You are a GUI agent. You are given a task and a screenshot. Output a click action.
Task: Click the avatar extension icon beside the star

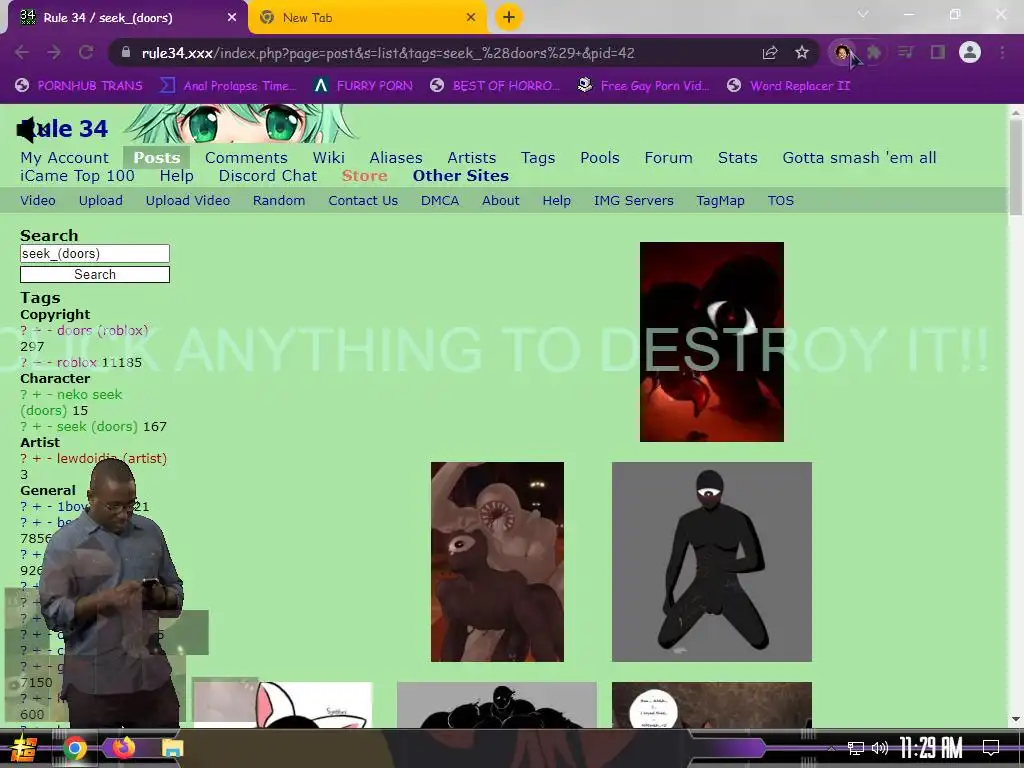pos(842,52)
